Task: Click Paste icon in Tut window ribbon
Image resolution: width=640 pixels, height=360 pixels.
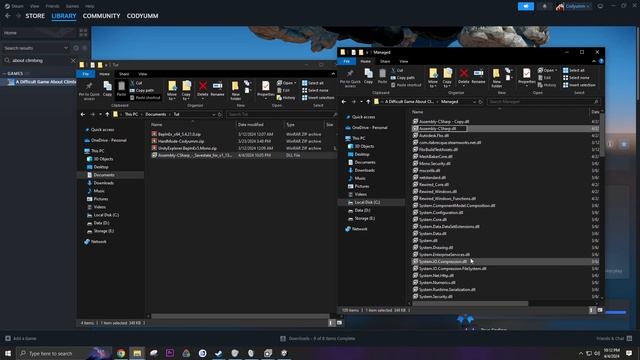Action: pos(121,89)
